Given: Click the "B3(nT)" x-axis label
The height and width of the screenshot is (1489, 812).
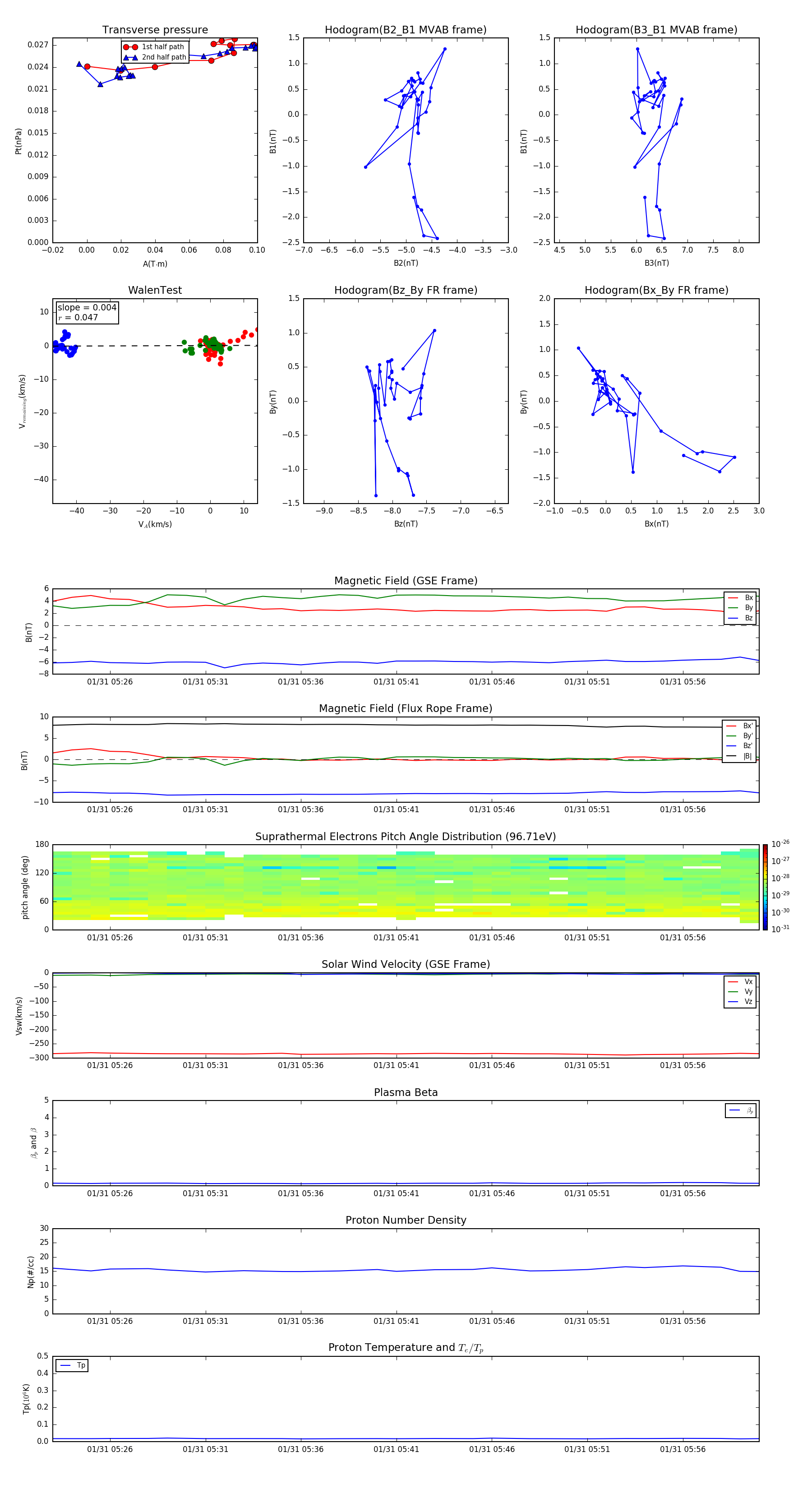Looking at the screenshot, I should (656, 263).
